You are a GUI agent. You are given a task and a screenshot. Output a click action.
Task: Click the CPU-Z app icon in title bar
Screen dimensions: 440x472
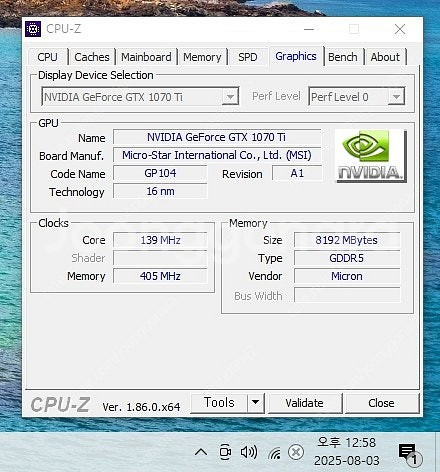[33, 29]
